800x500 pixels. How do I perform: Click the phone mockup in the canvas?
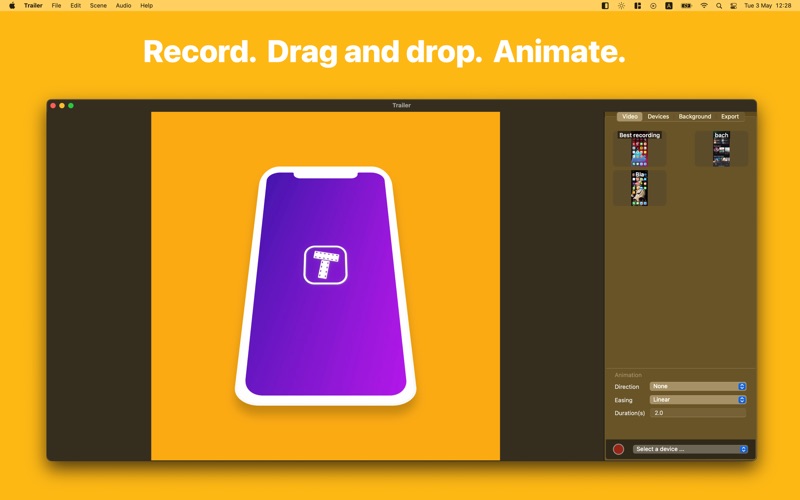326,286
